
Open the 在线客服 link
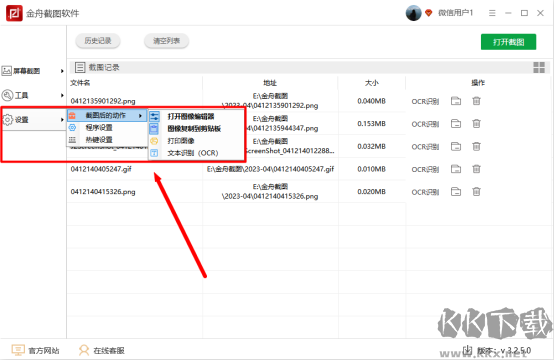(x=109, y=350)
